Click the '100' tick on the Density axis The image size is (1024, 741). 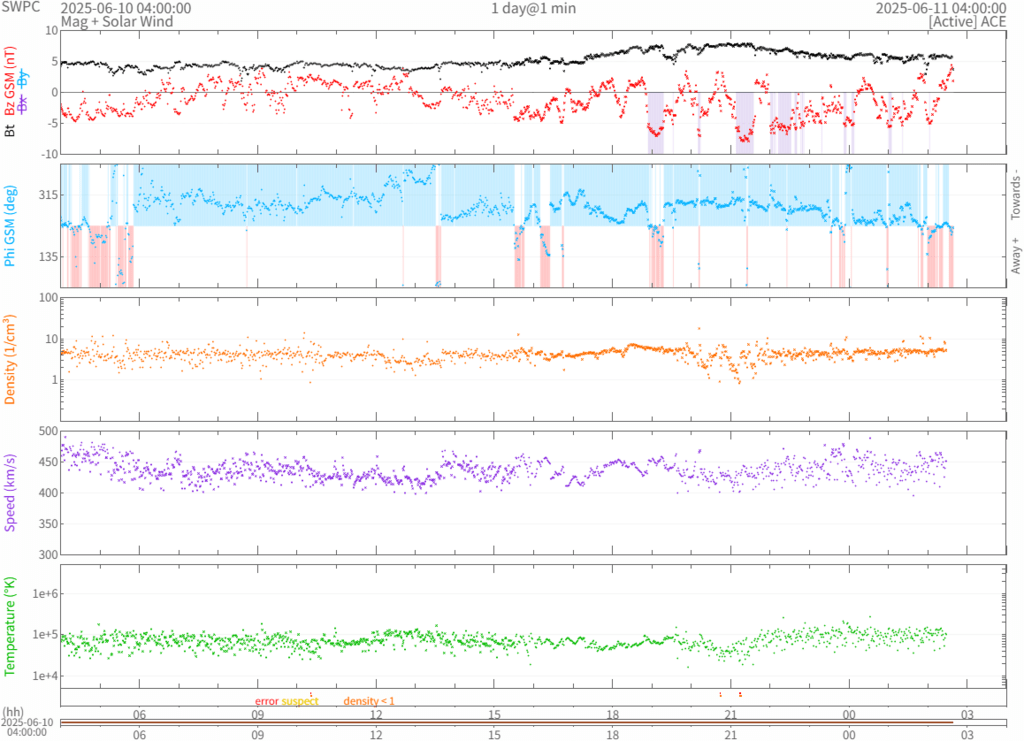point(48,298)
